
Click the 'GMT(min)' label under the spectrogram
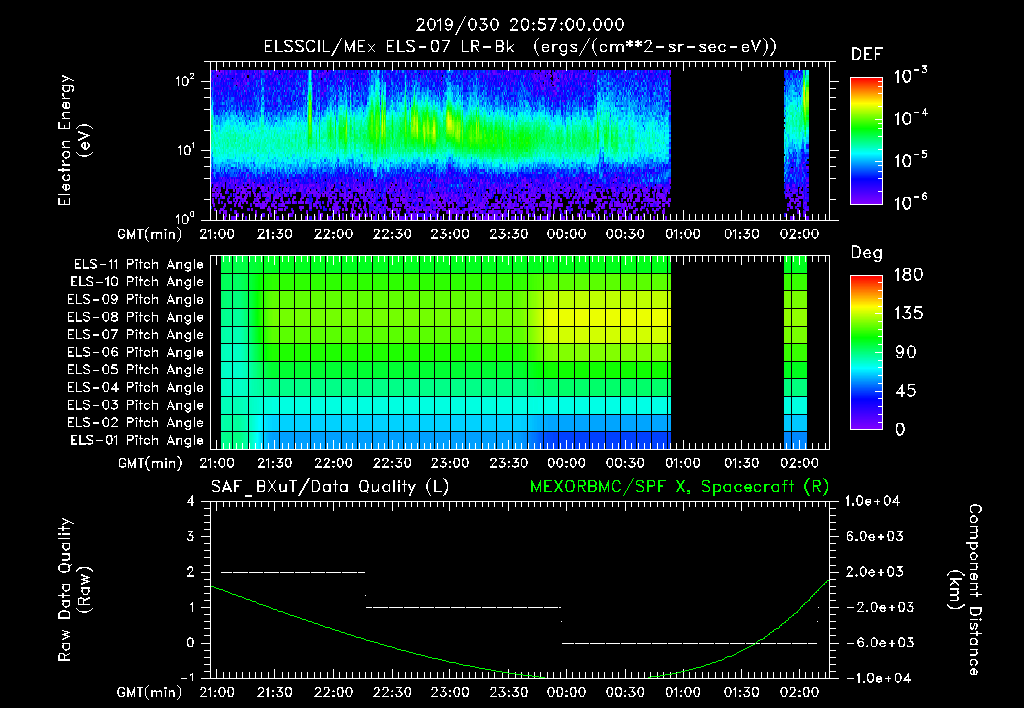(150, 234)
